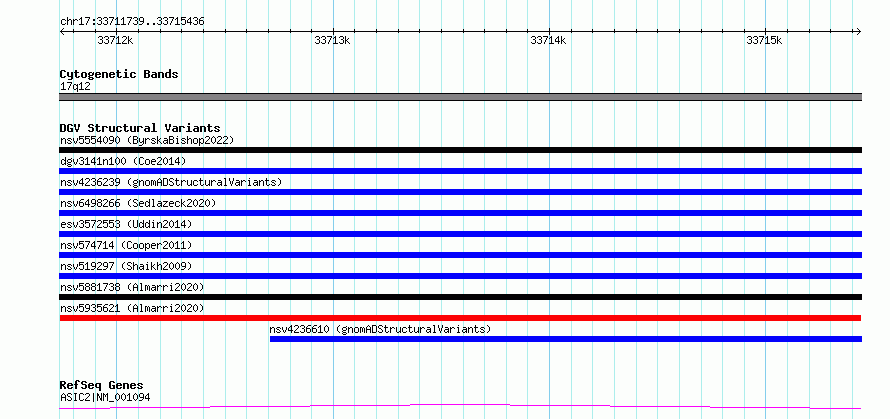Click the blue bar for nsv574714

(461, 255)
